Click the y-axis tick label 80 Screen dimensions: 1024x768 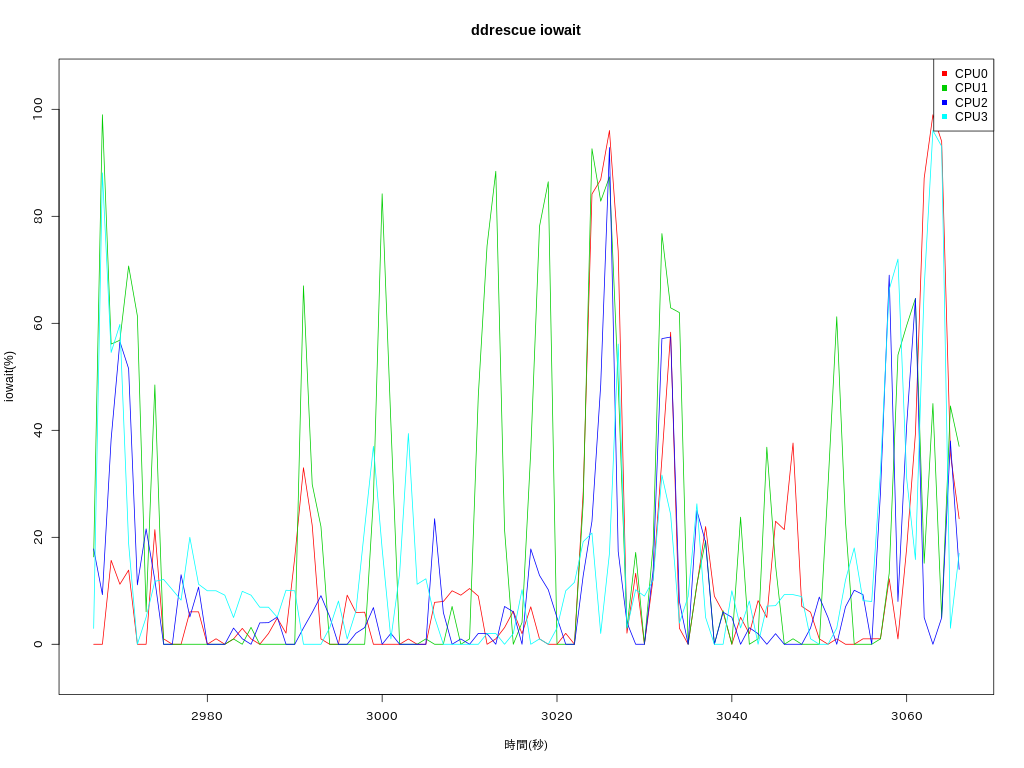coord(38,216)
